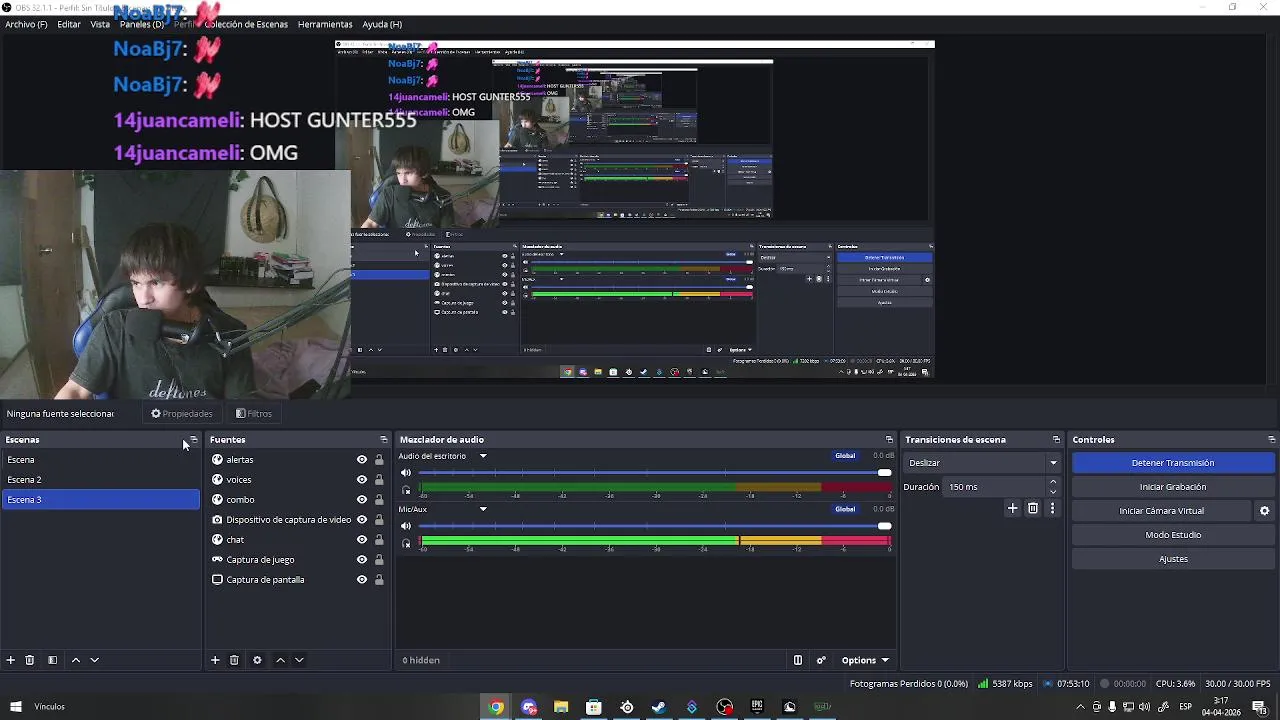Open virtual camera settings gear
The width and height of the screenshot is (1280, 720).
click(x=1264, y=511)
